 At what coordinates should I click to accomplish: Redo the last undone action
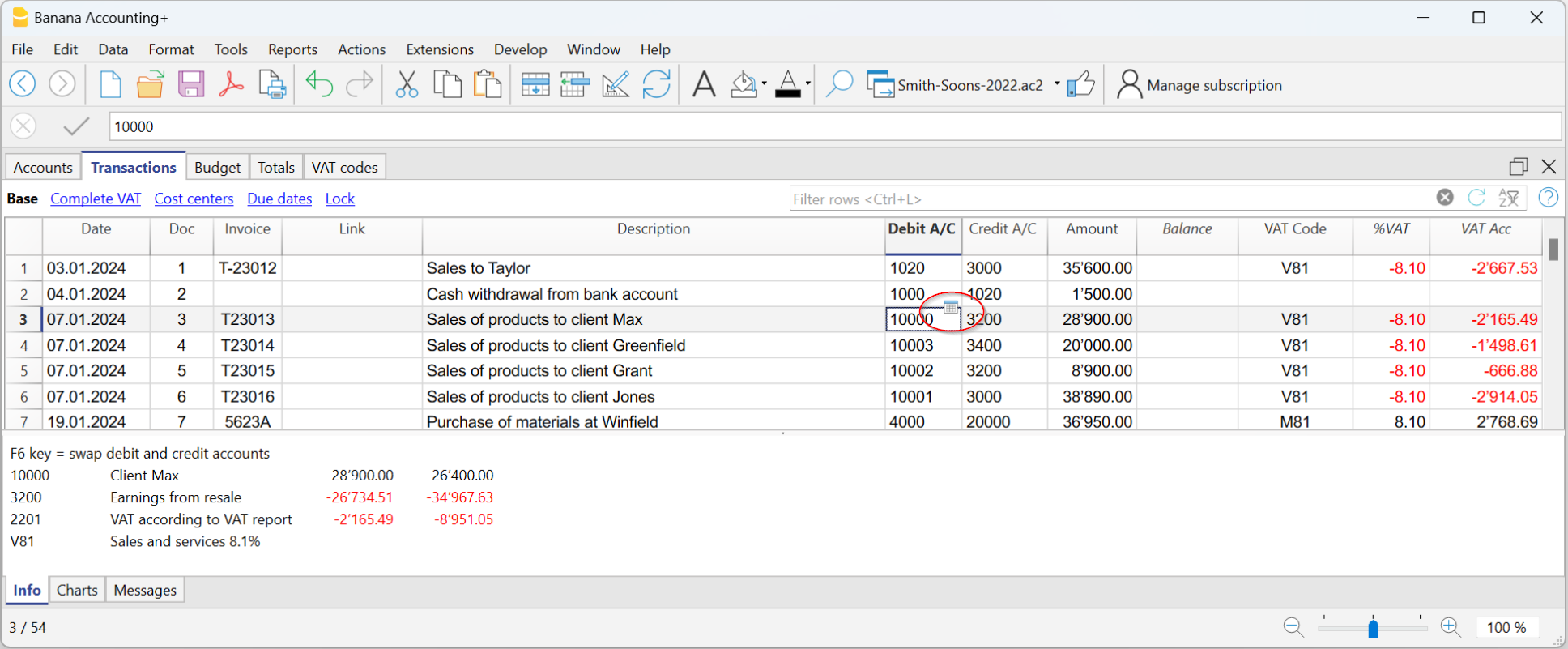[359, 83]
